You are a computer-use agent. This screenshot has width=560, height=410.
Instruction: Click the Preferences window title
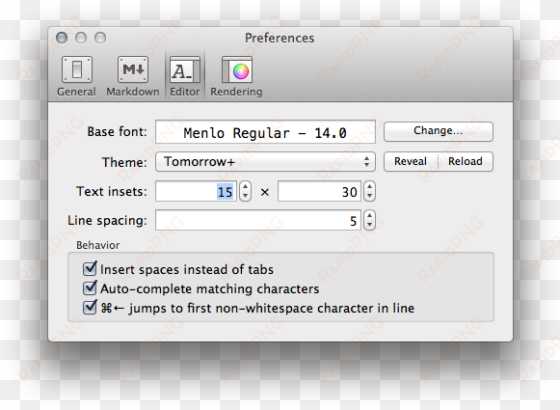coord(280,38)
